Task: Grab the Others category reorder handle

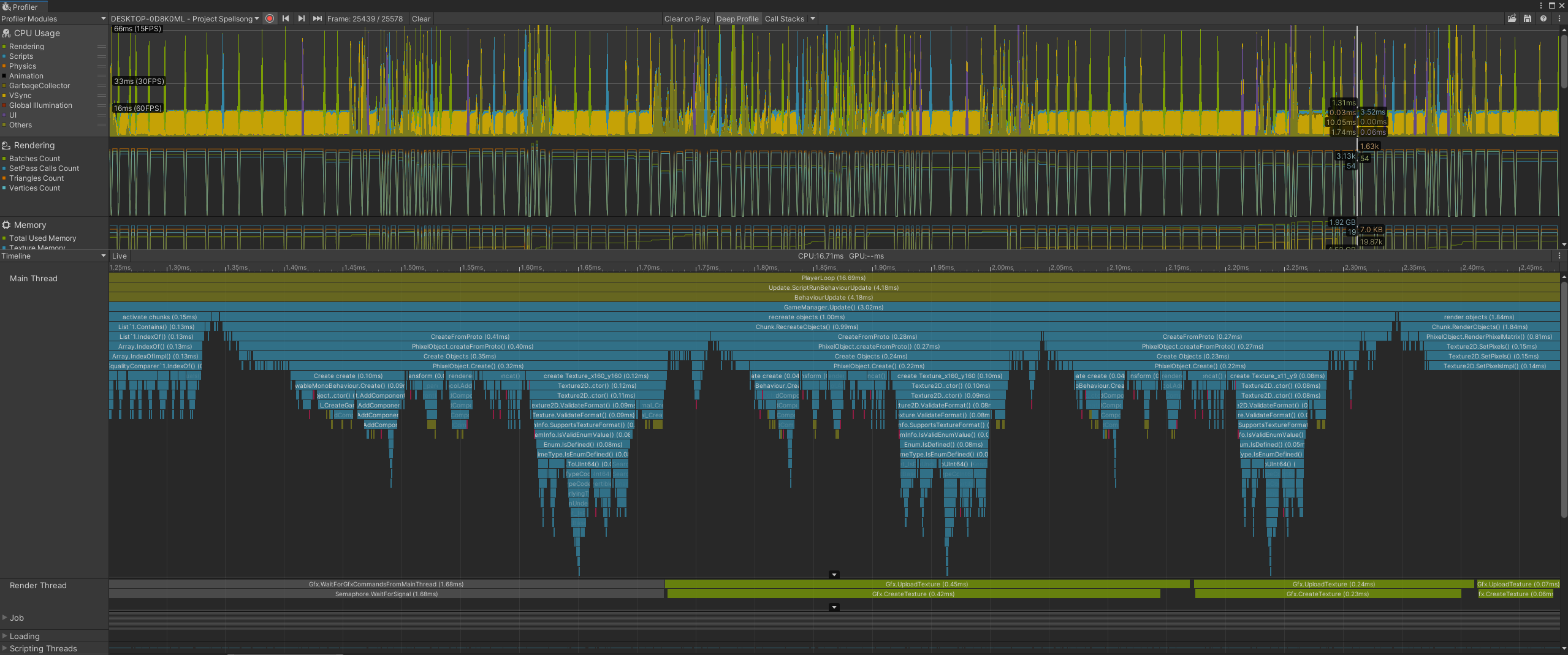Action: coord(102,125)
